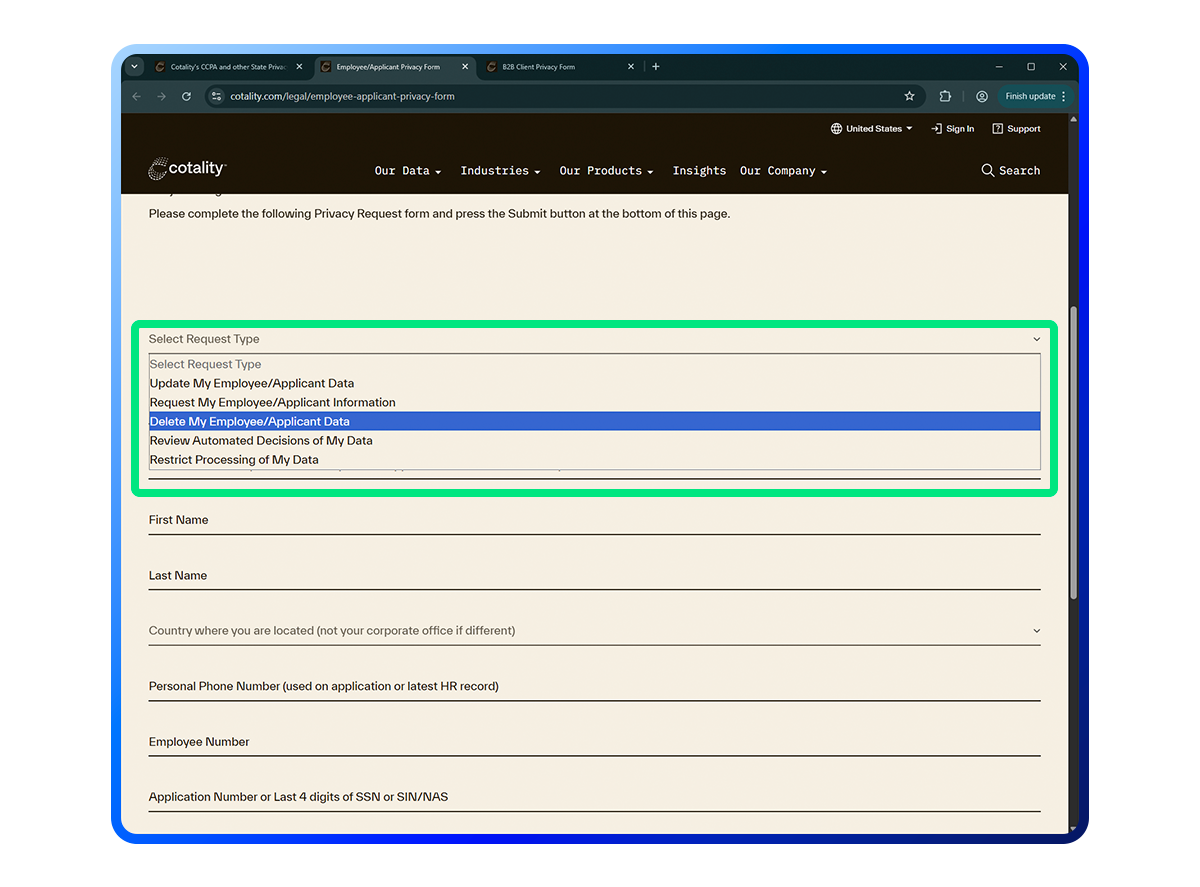Click the browser profile account icon
The width and height of the screenshot is (1200, 887).
pyautogui.click(x=981, y=96)
